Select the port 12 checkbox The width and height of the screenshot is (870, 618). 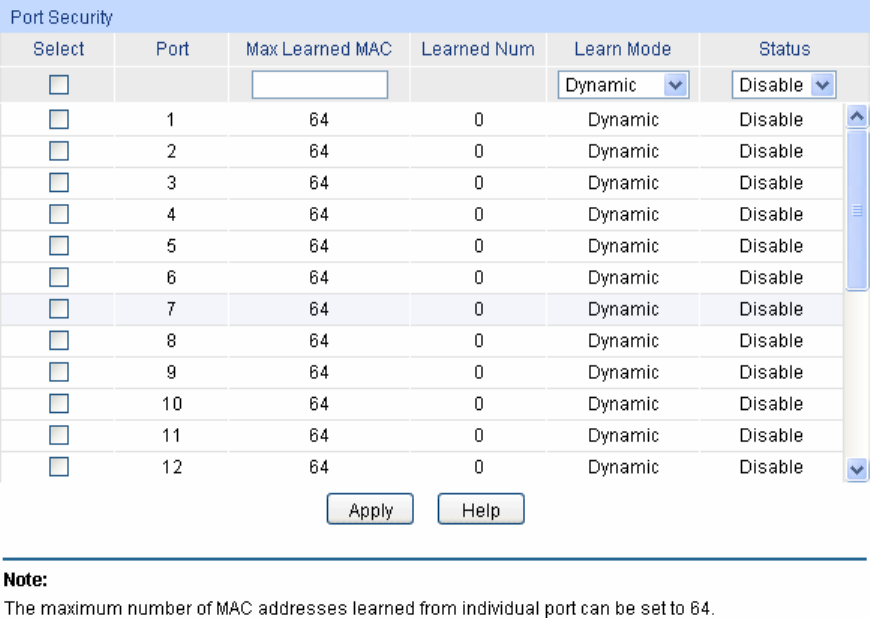pyautogui.click(x=59, y=467)
